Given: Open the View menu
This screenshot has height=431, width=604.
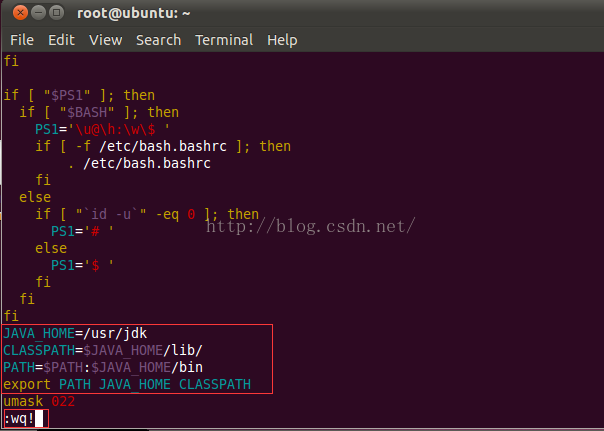Looking at the screenshot, I should 105,40.
